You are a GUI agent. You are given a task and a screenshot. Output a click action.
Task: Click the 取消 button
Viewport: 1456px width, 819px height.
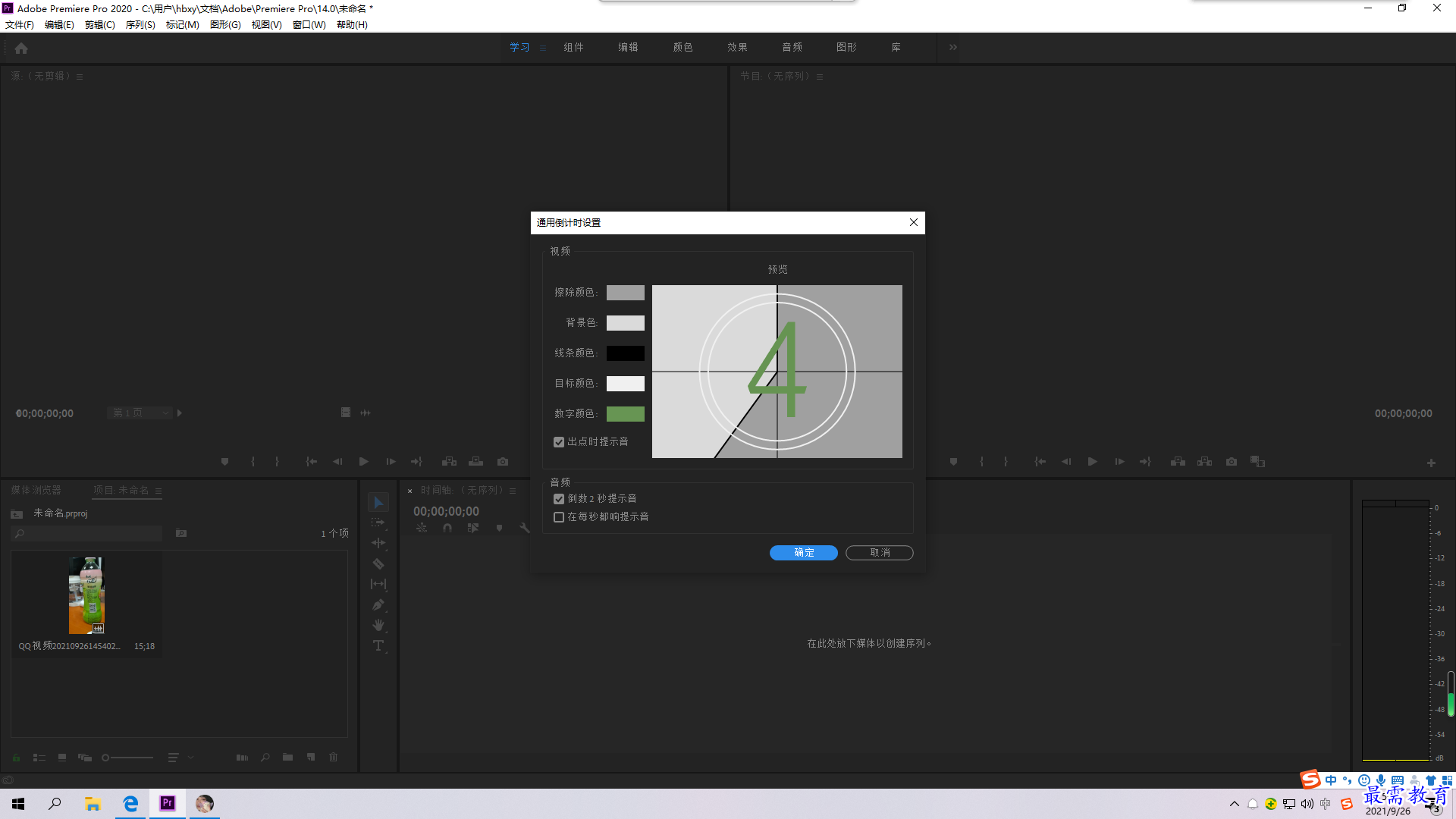880,553
